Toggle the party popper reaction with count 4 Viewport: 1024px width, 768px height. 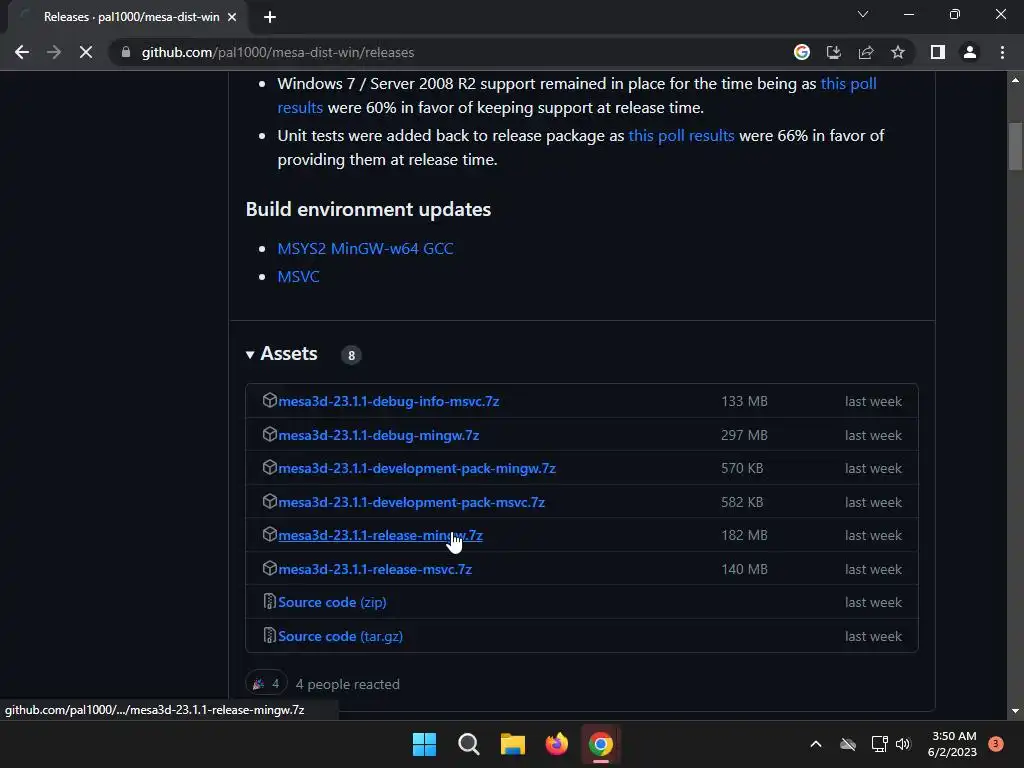[266, 684]
